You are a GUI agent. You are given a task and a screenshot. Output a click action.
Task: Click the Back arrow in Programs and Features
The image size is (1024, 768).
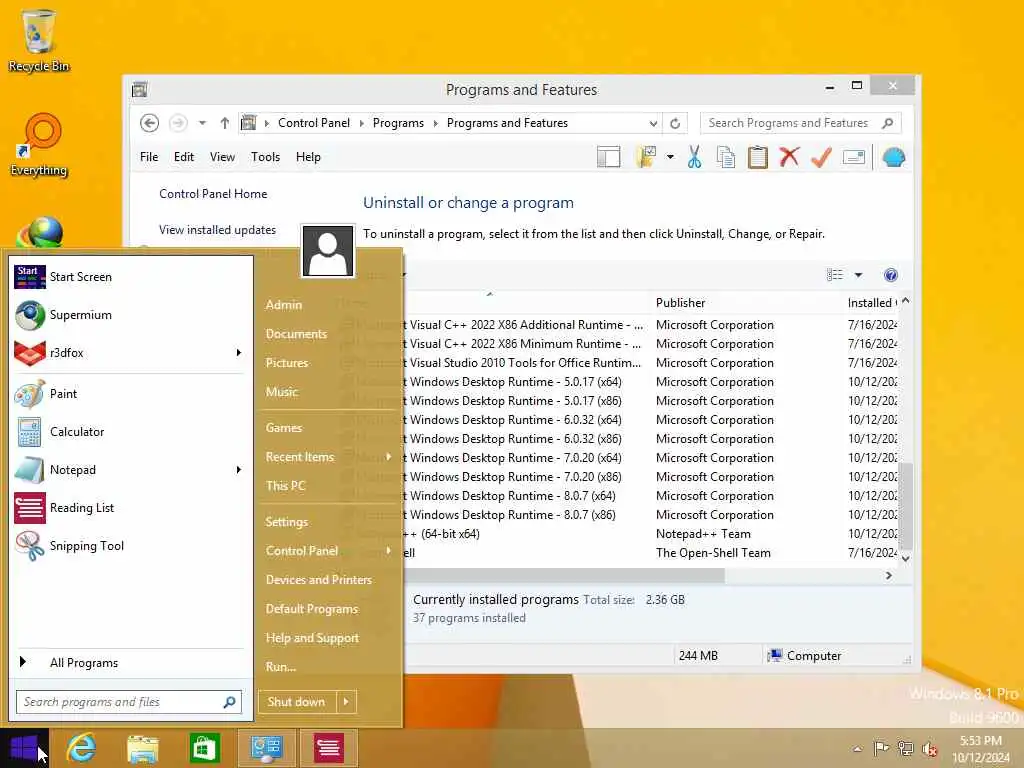(150, 123)
